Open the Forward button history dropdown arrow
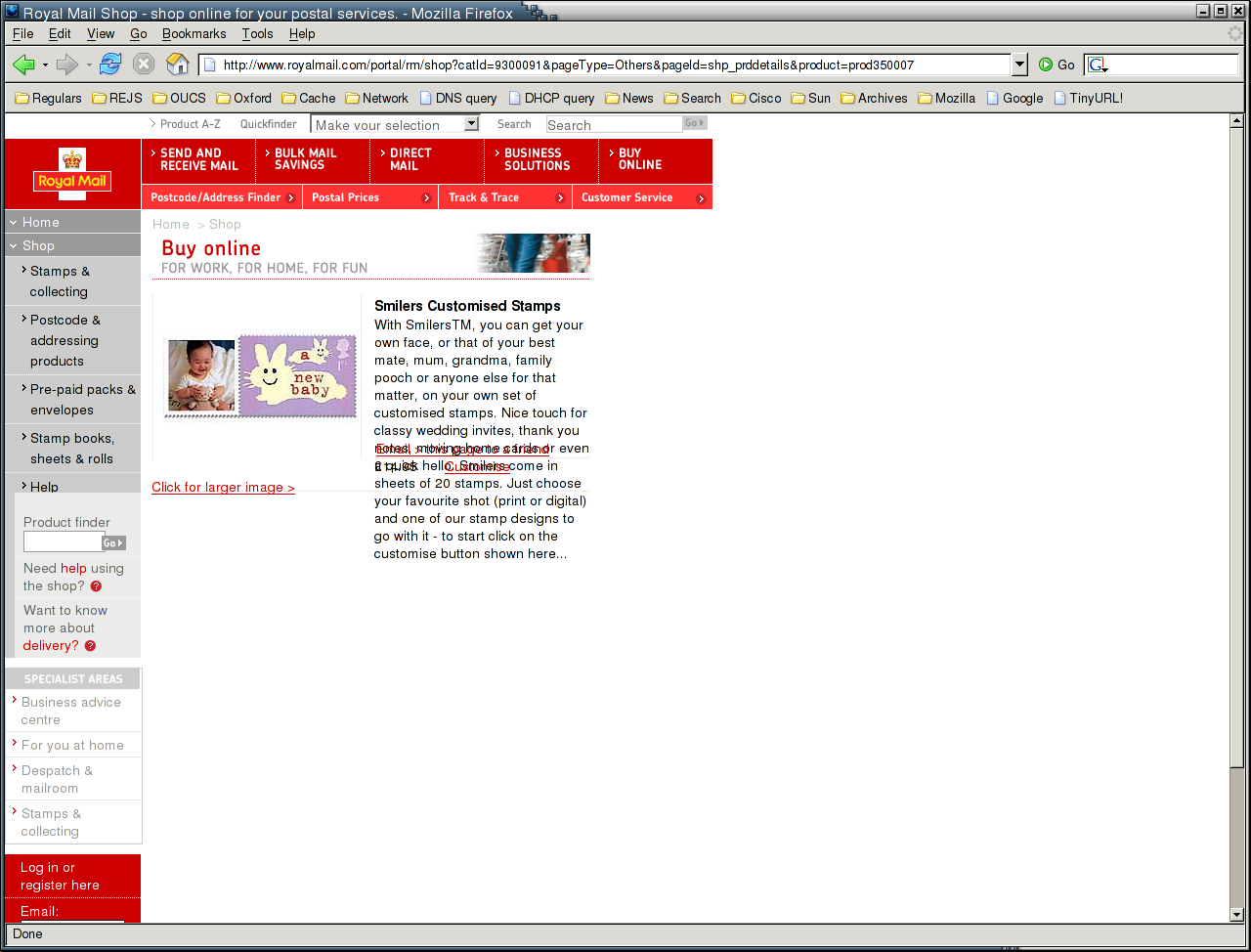This screenshot has height=952, width=1251. (88, 65)
